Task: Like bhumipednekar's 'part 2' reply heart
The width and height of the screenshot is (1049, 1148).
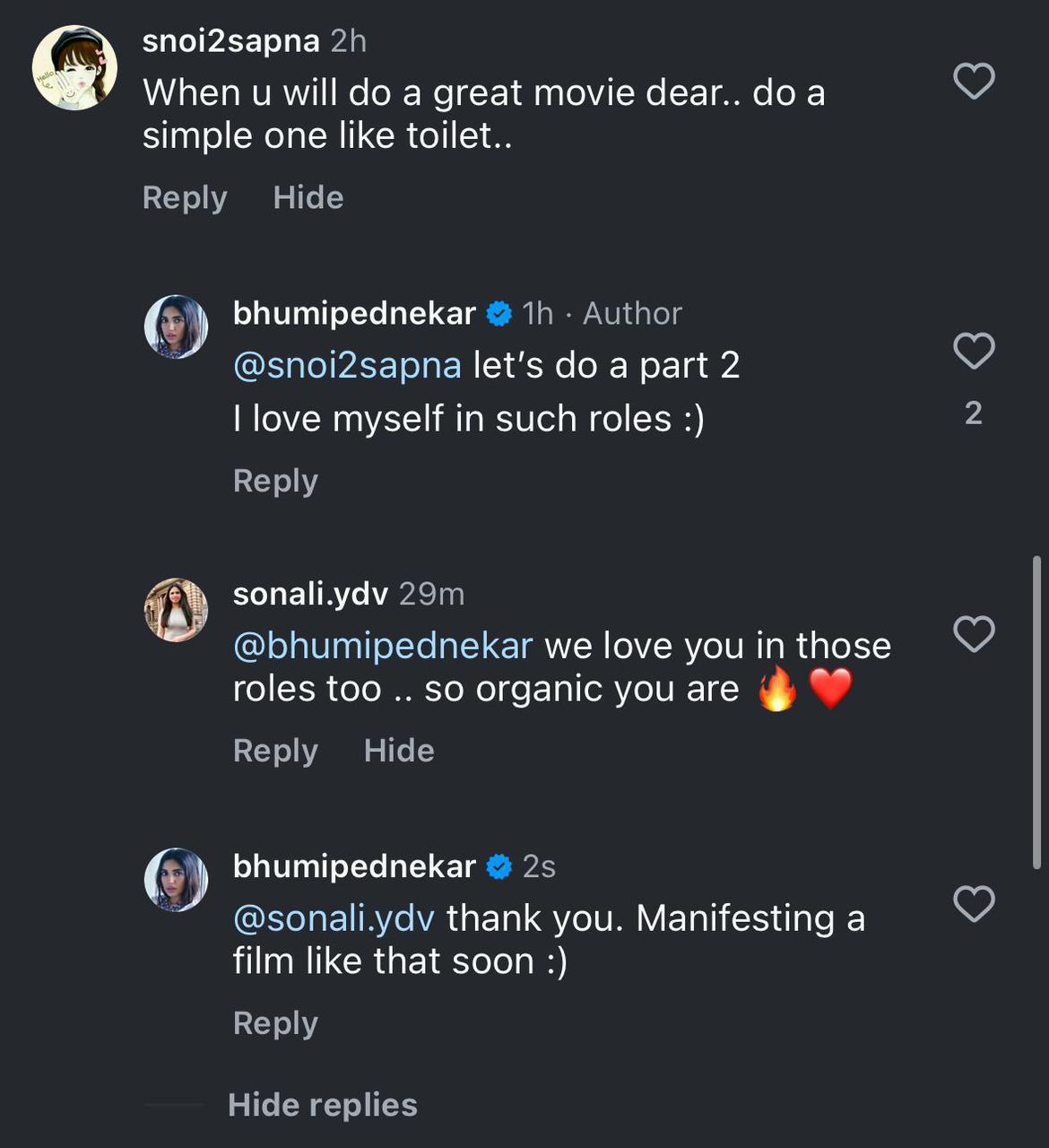Action: (974, 351)
